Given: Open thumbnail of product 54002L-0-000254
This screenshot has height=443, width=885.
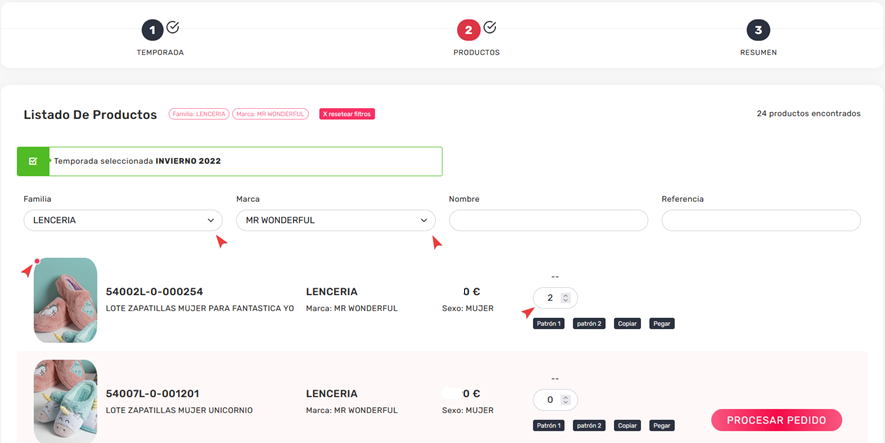Looking at the screenshot, I should 65,300.
